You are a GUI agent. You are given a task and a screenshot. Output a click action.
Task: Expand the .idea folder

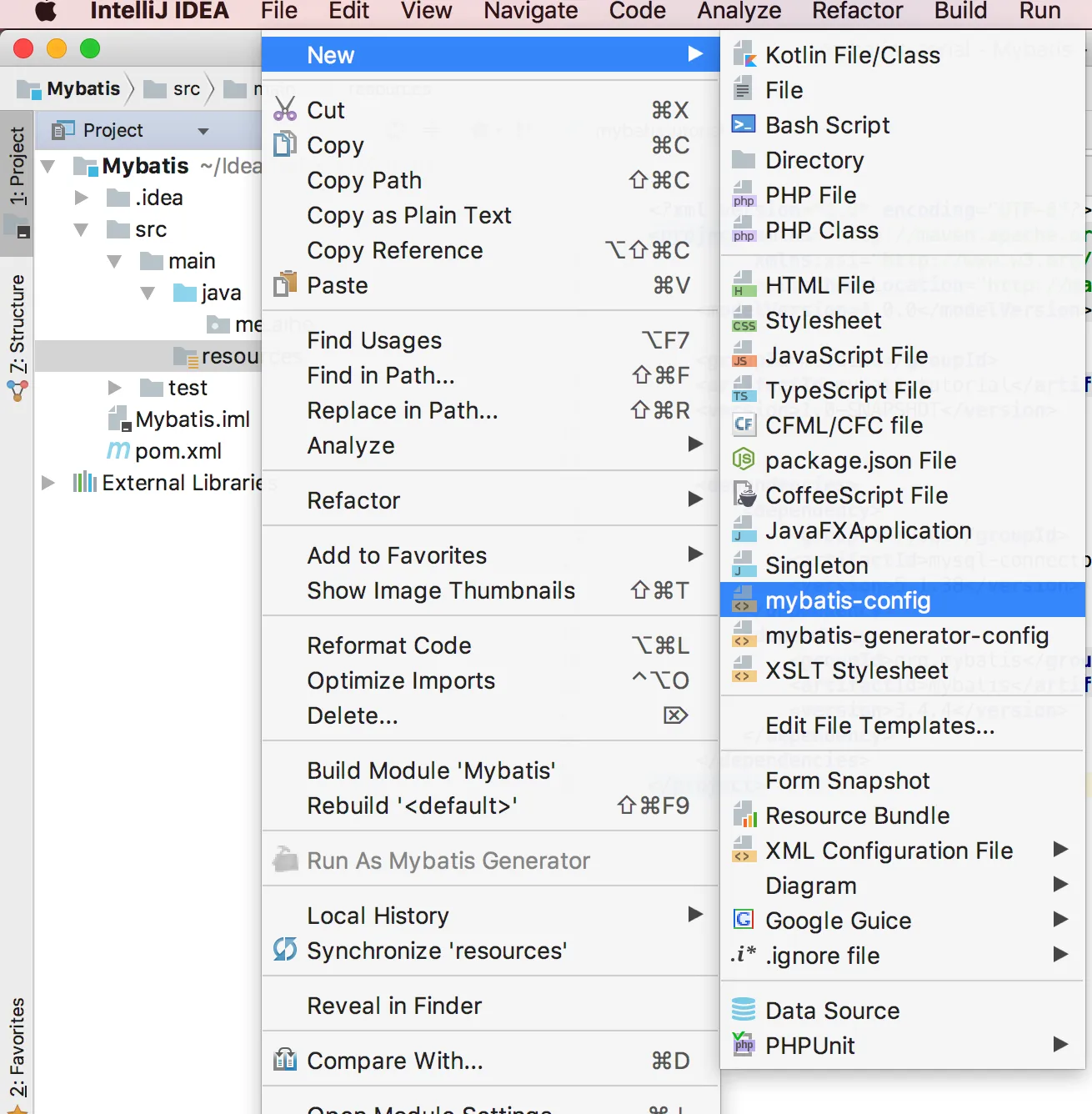tap(81, 198)
